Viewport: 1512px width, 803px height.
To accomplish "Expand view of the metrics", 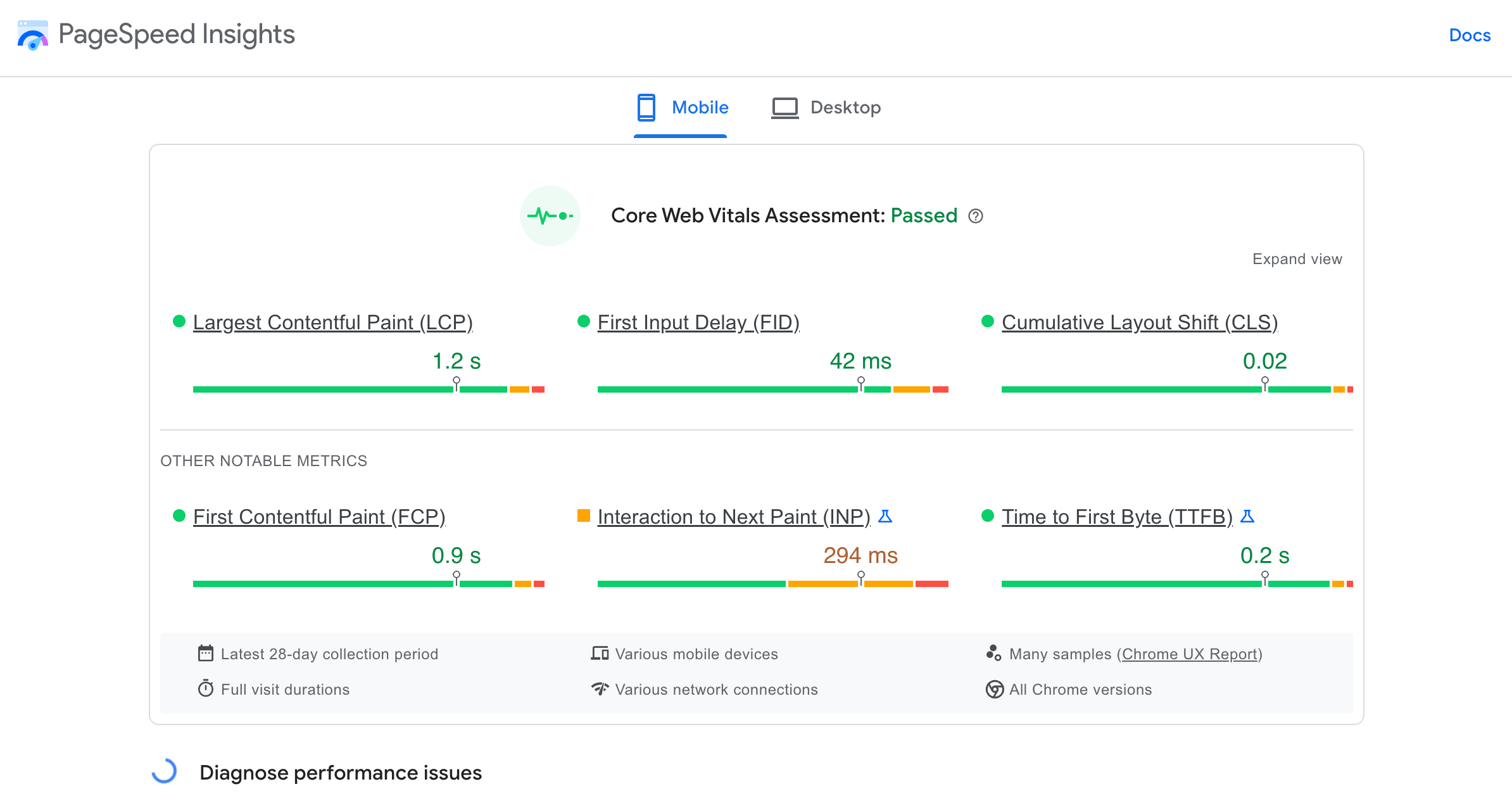I will point(1297,259).
